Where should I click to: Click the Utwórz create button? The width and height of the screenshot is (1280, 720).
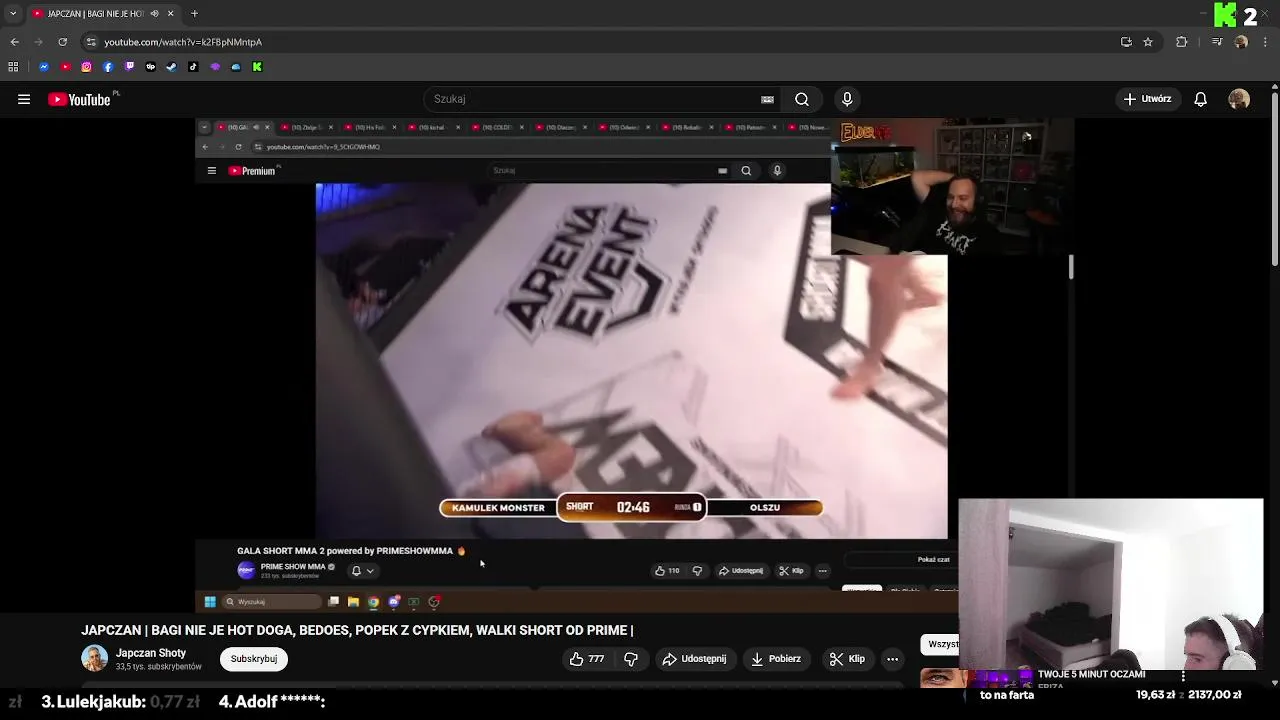tap(1147, 99)
